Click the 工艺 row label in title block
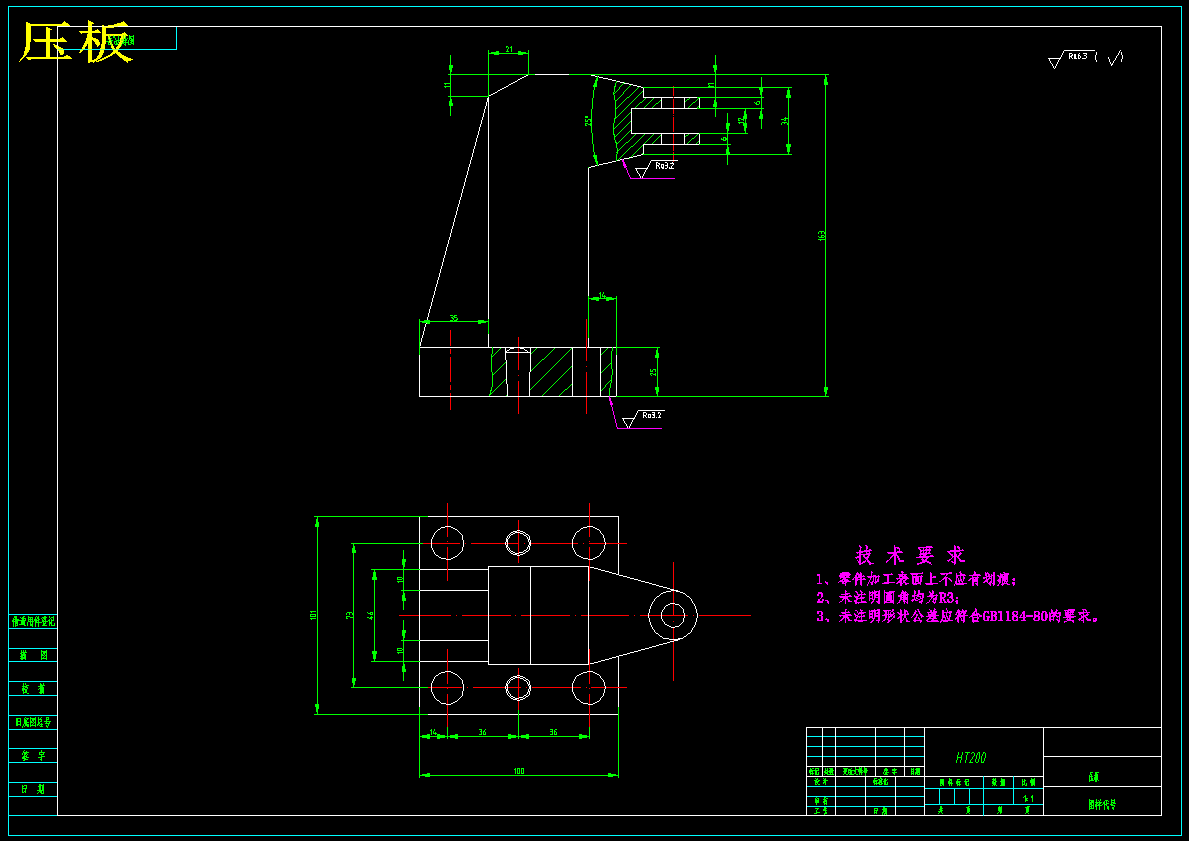Image resolution: width=1189 pixels, height=841 pixels. click(820, 811)
